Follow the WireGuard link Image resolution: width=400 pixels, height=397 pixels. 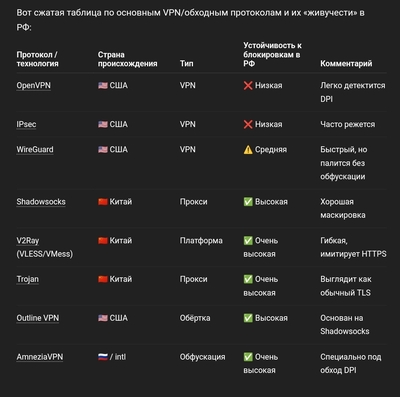click(x=35, y=150)
